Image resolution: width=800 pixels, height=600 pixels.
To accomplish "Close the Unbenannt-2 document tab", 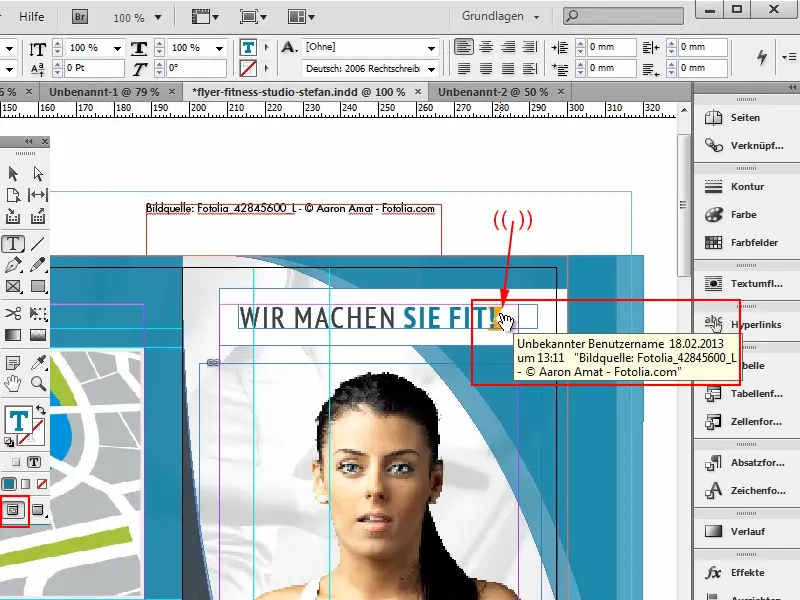I will pos(561,92).
